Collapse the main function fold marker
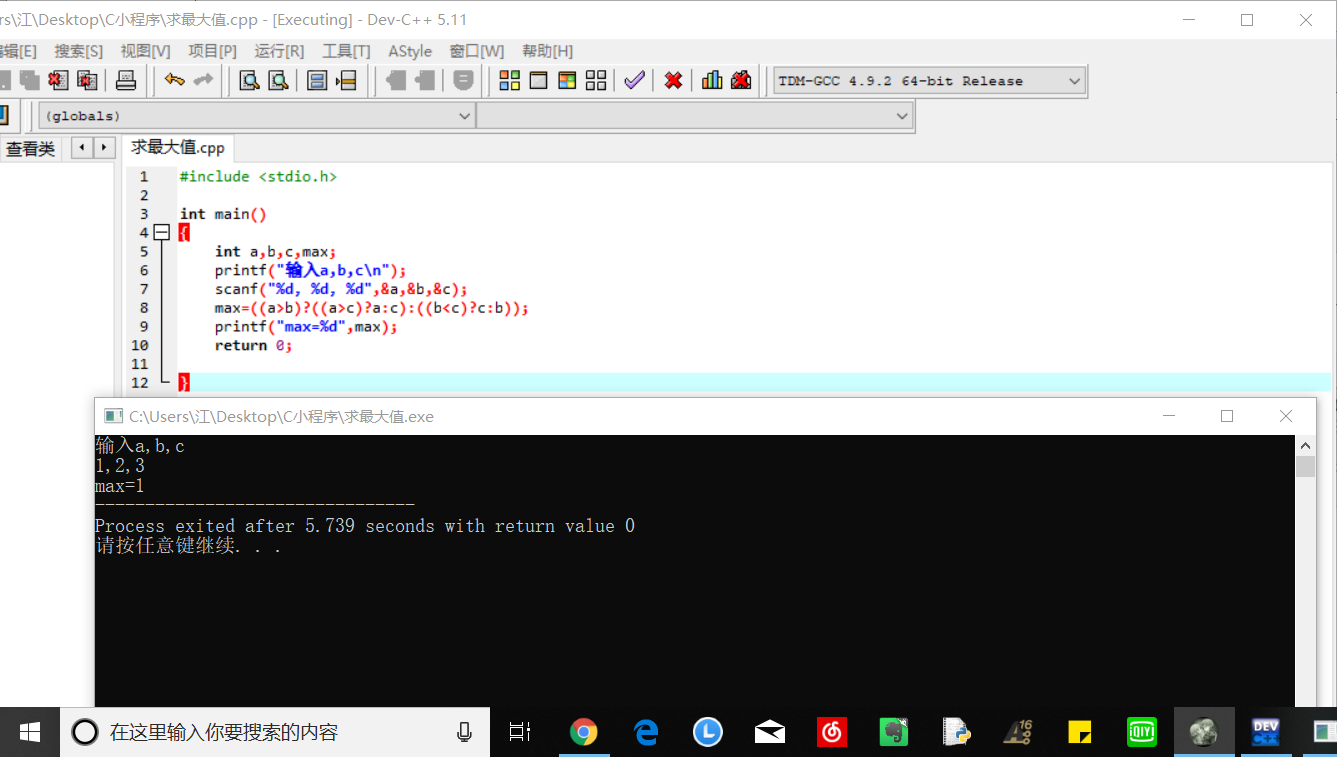Screen dimensions: 1337x757 (x=162, y=232)
